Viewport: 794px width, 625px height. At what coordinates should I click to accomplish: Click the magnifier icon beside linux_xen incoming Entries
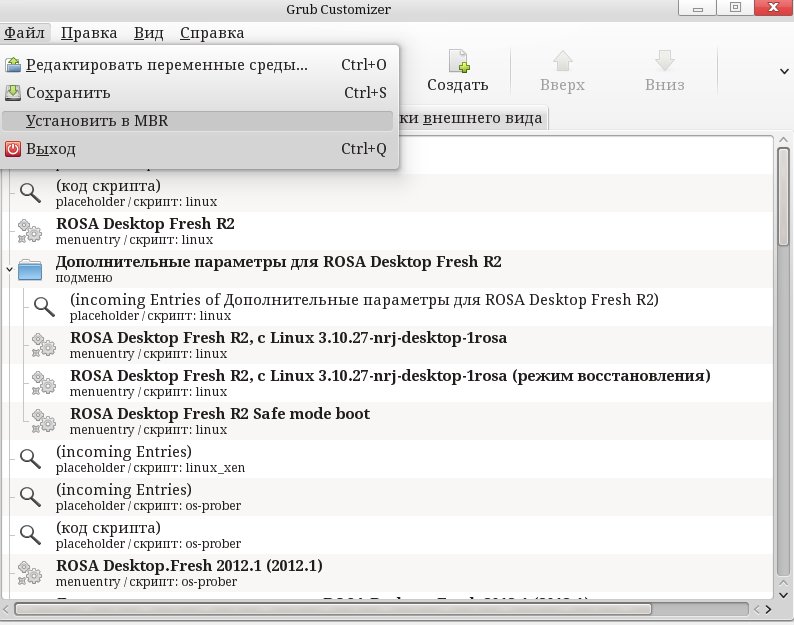click(x=31, y=458)
